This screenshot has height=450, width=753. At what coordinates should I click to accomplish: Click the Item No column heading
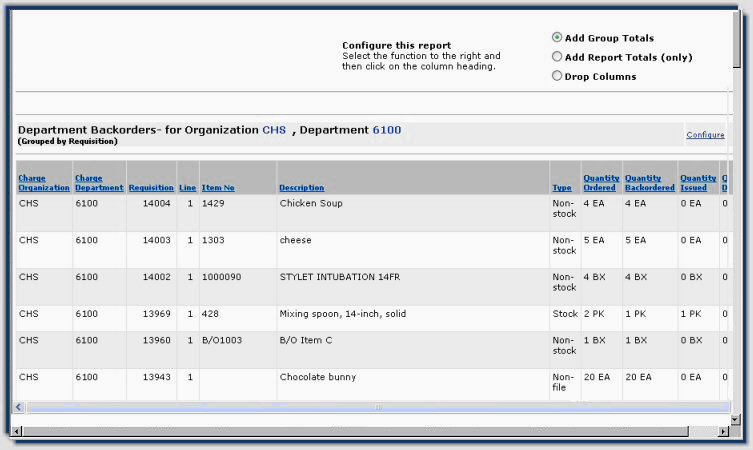pos(218,188)
